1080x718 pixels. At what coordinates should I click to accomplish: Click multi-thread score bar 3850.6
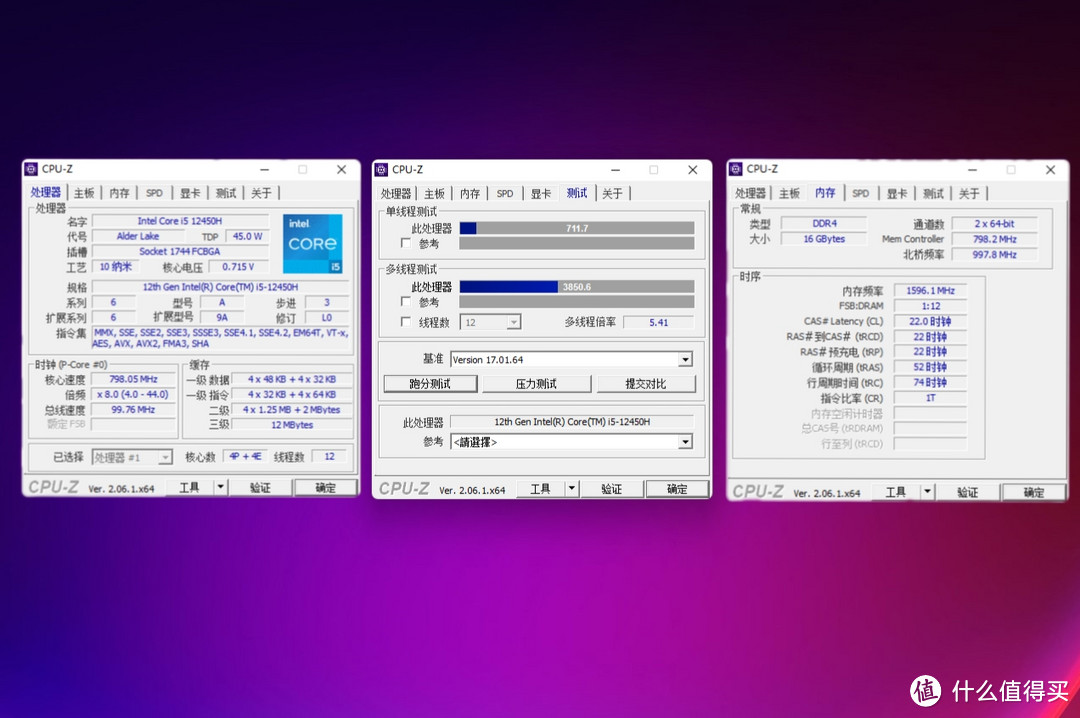(577, 287)
